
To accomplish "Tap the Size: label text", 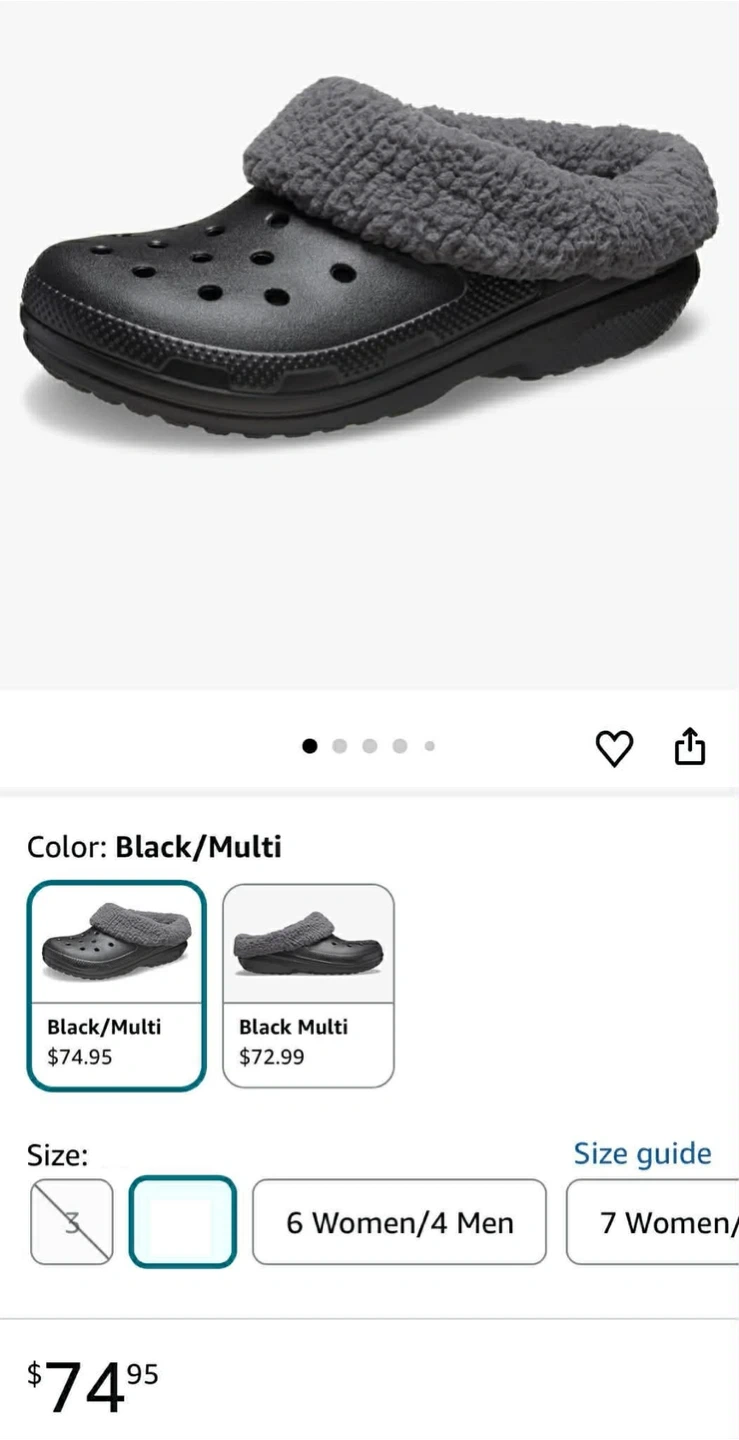I will [57, 1156].
